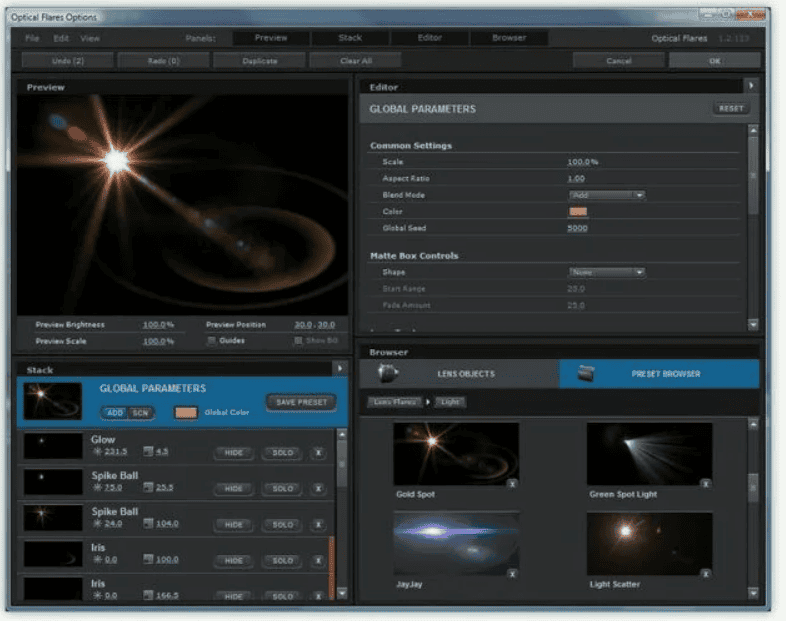Image resolution: width=786 pixels, height=621 pixels.
Task: Select the Gold Spot preset thumbnail
Action: (x=456, y=454)
